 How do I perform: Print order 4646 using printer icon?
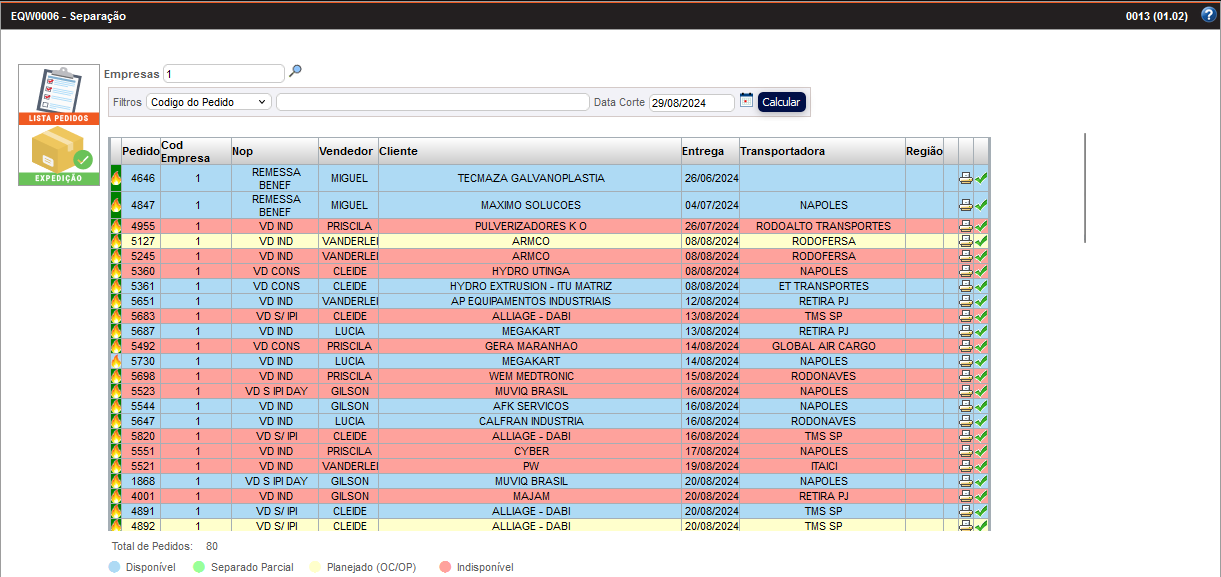click(x=966, y=179)
